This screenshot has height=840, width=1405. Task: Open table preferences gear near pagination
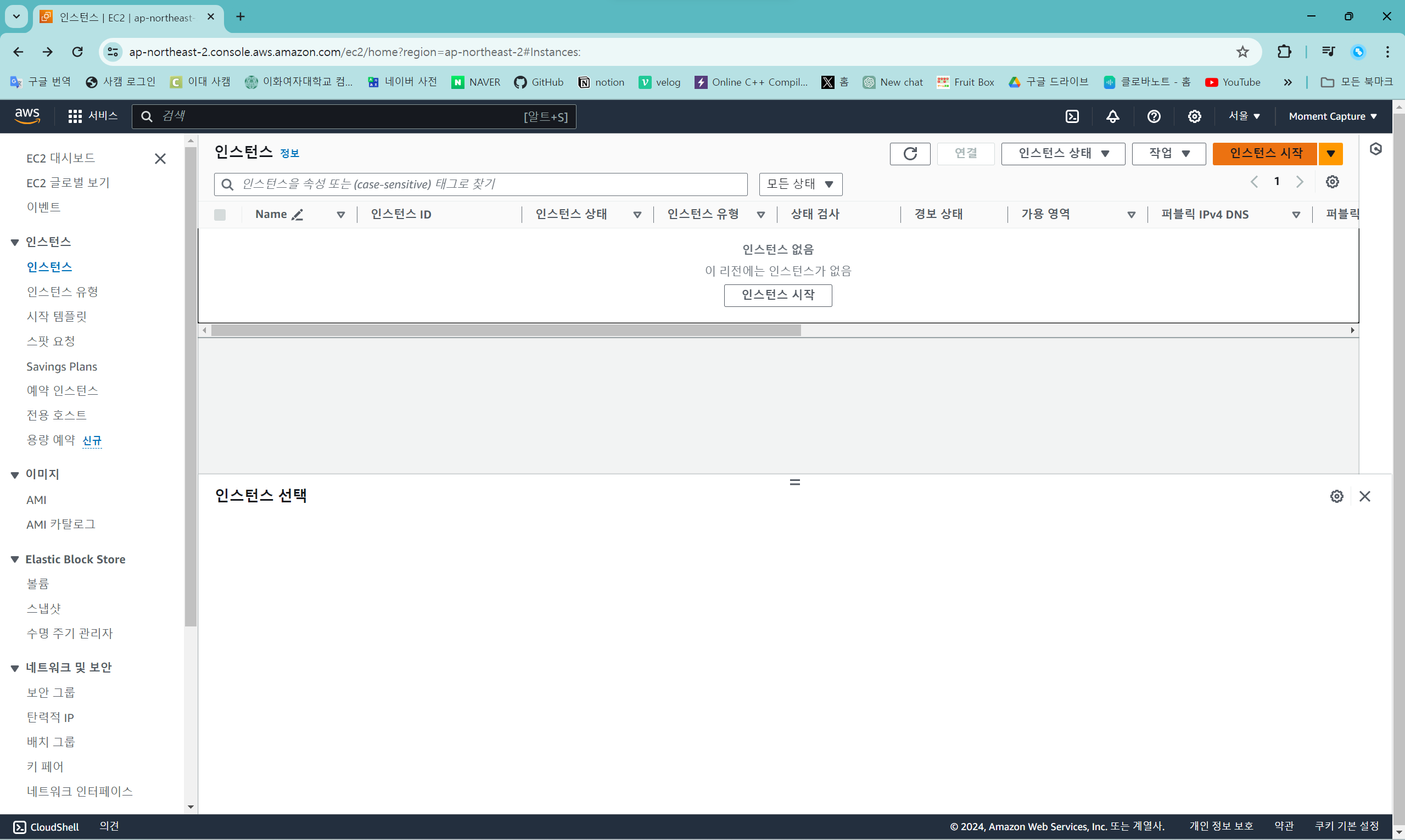click(x=1332, y=182)
